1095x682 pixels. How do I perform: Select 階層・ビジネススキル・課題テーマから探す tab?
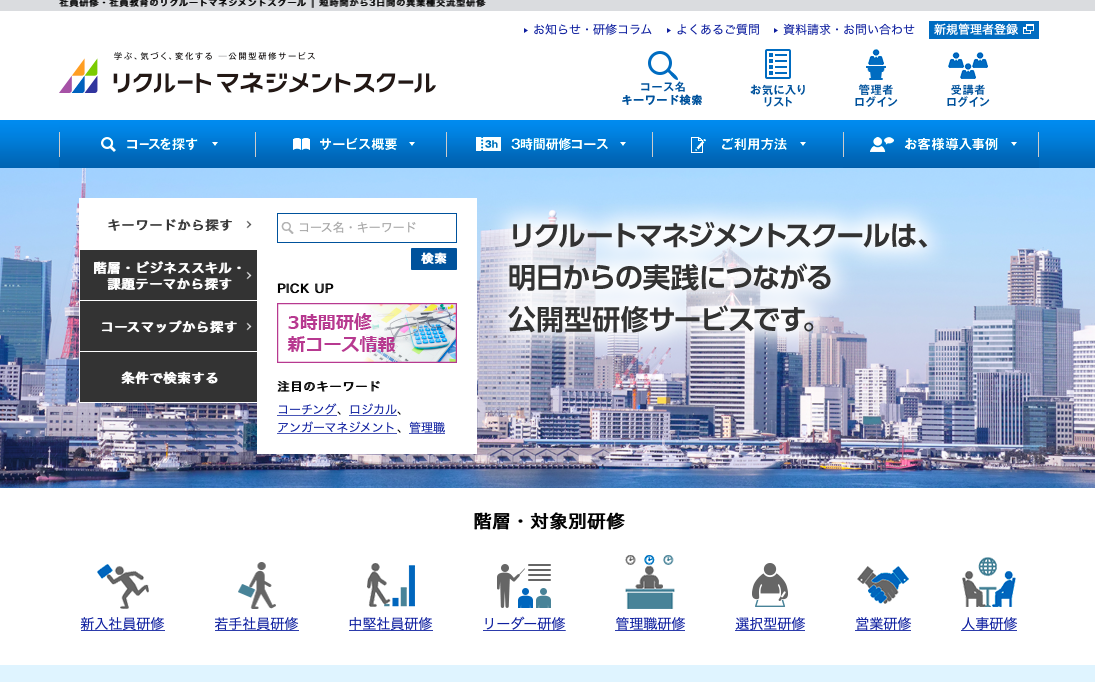point(168,275)
